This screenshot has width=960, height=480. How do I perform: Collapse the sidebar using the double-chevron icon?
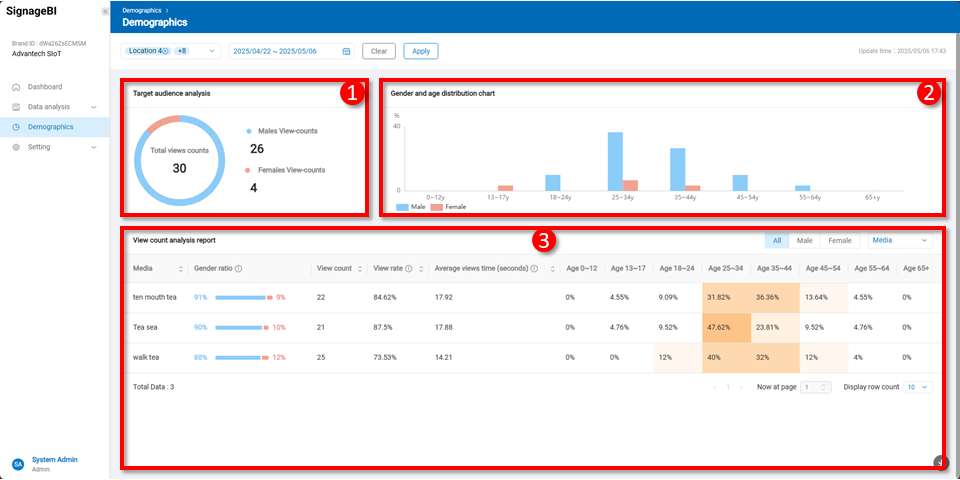[x=105, y=11]
